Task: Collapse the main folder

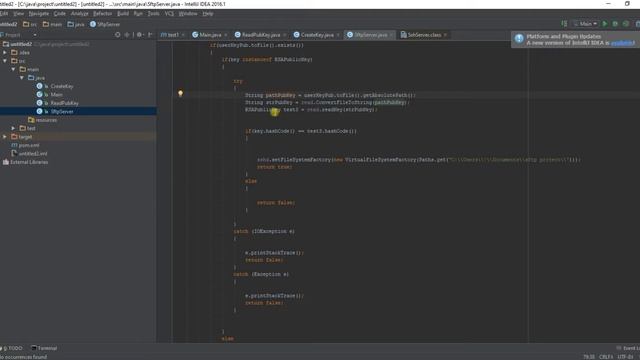Action: 13,69
